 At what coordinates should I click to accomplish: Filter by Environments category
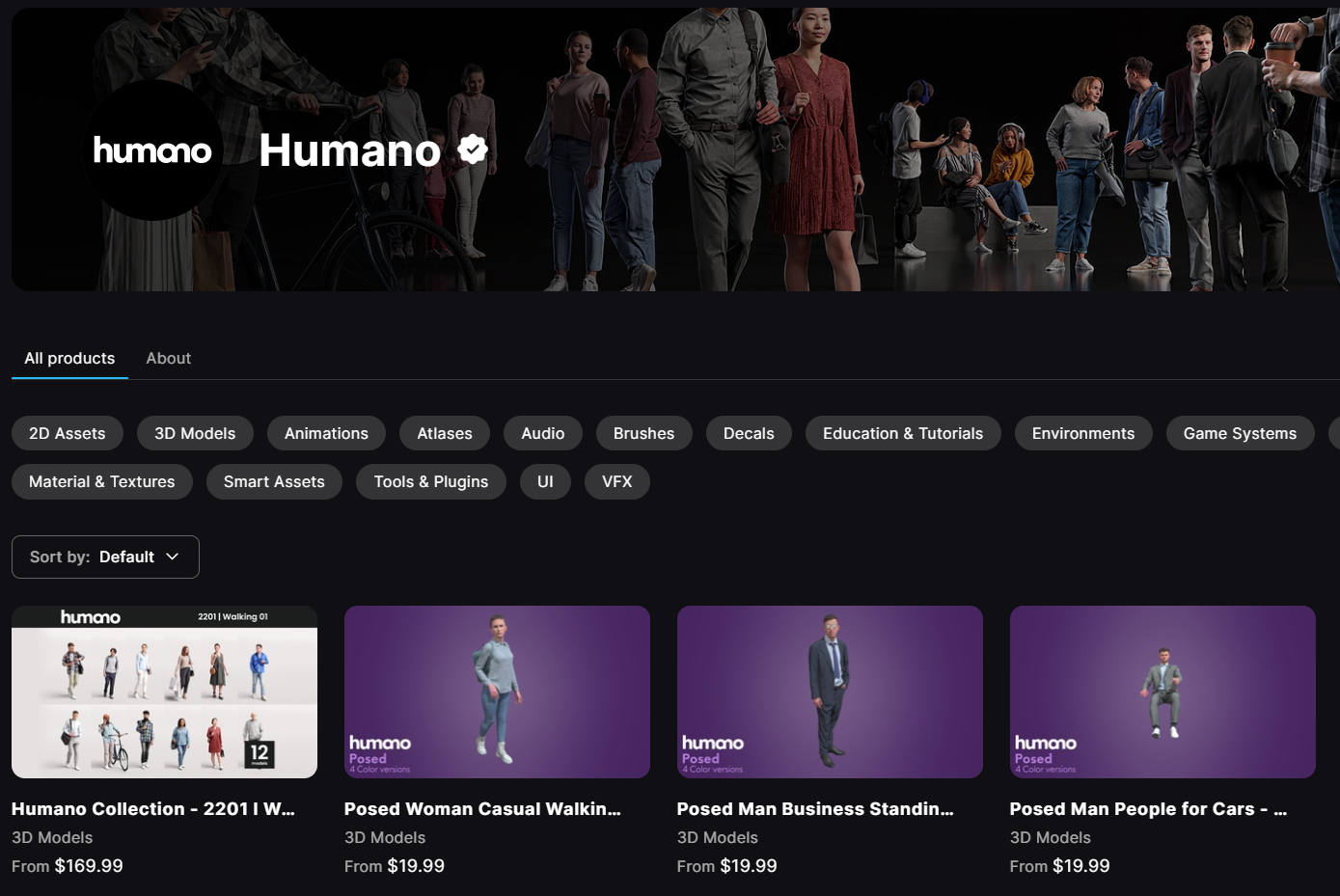[1083, 433]
